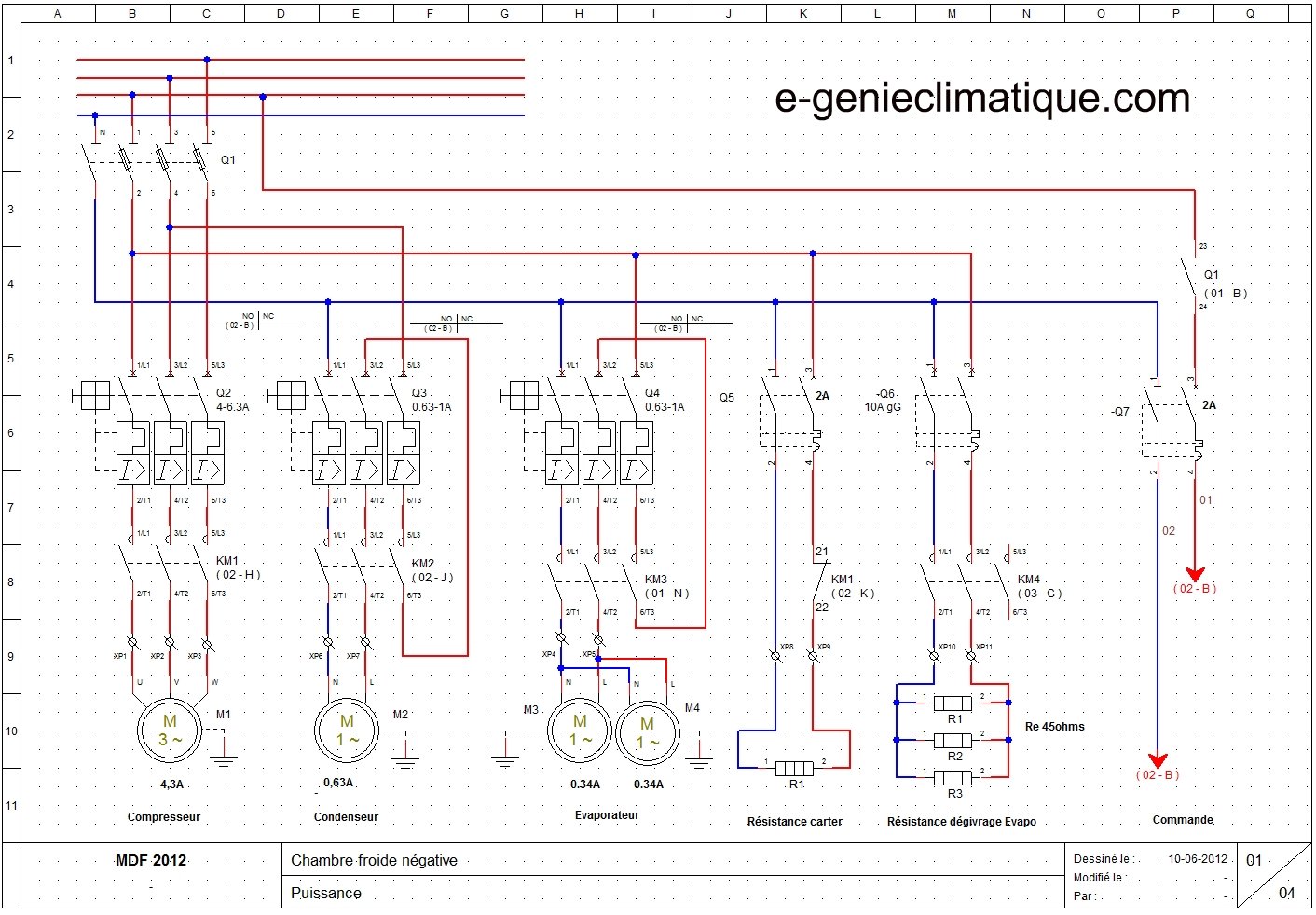
Task: Click row header 6 on the left ruler
Action: coord(11,433)
